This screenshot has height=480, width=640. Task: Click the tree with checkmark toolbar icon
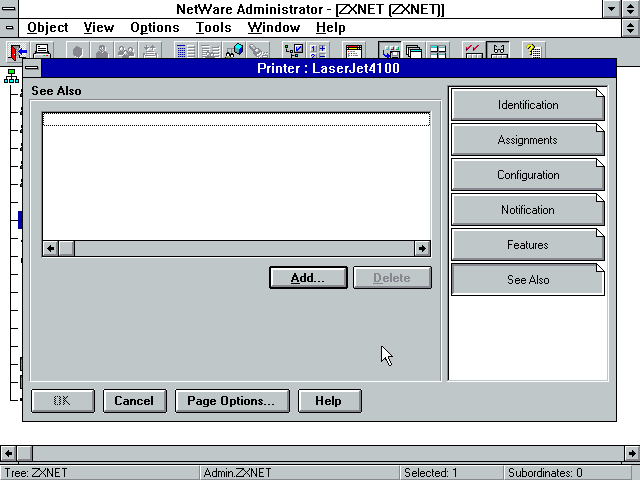[x=293, y=51]
